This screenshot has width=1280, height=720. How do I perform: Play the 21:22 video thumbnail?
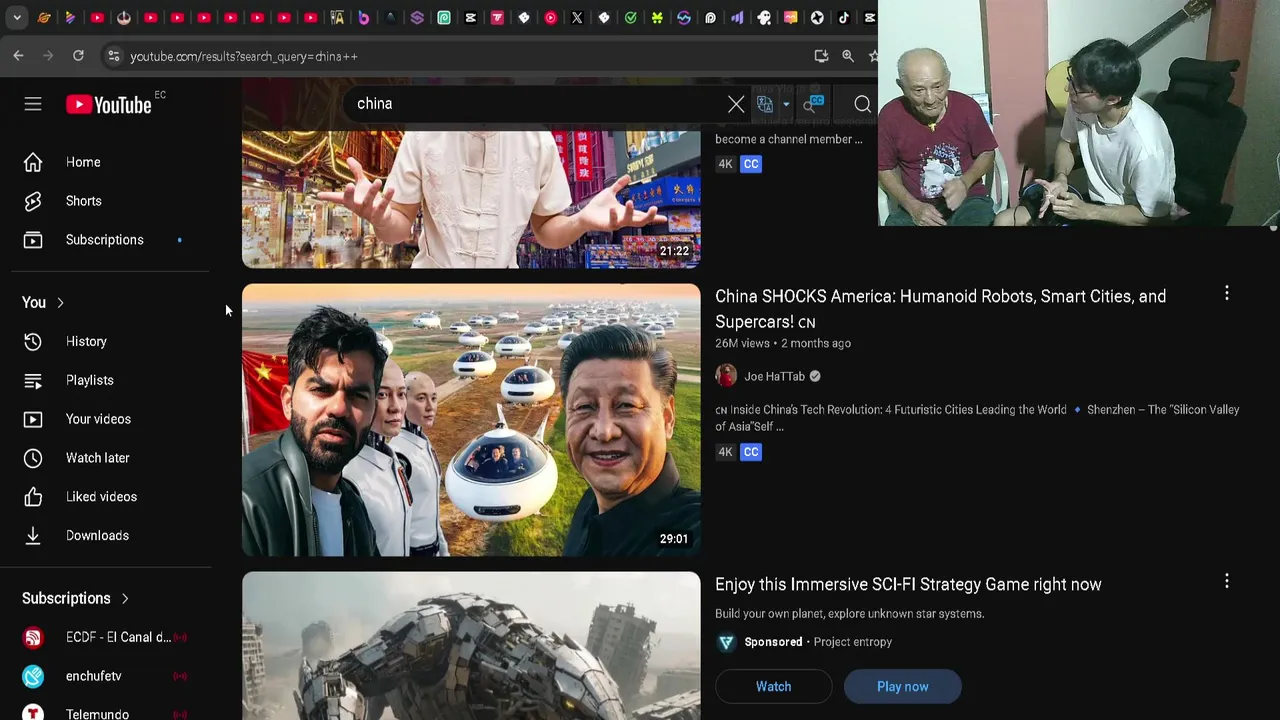point(471,199)
